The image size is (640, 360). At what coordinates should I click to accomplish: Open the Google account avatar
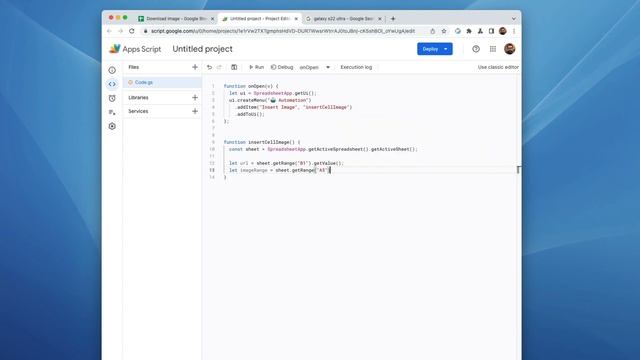click(509, 49)
